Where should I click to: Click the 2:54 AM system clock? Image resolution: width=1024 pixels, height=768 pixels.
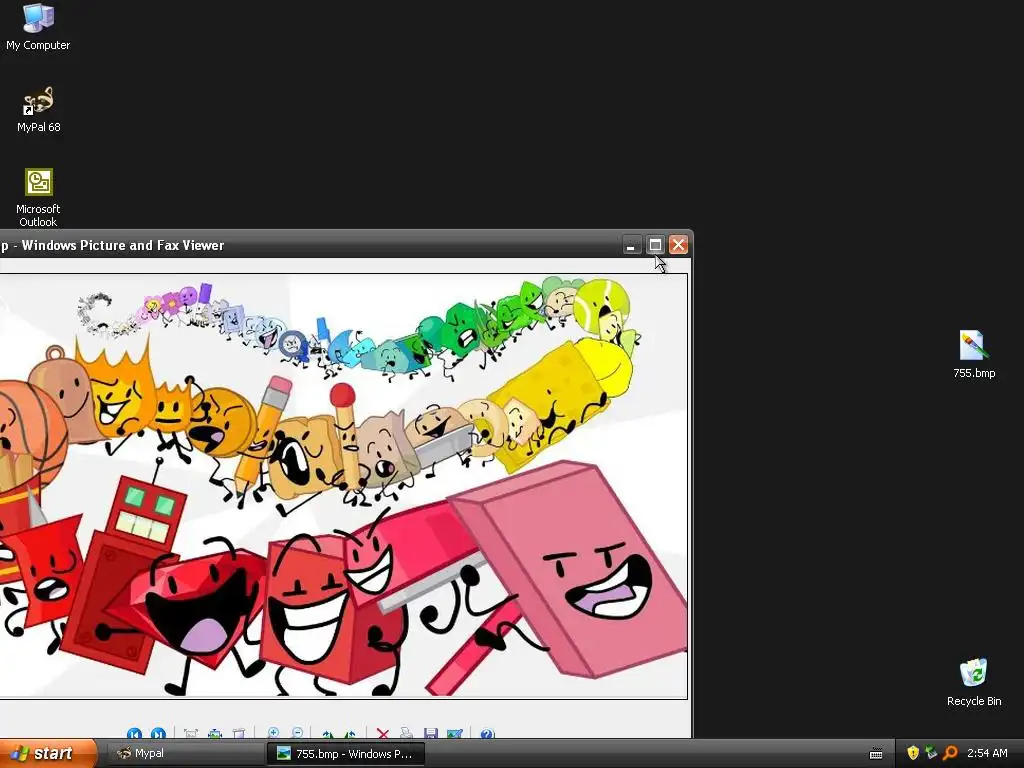(987, 753)
